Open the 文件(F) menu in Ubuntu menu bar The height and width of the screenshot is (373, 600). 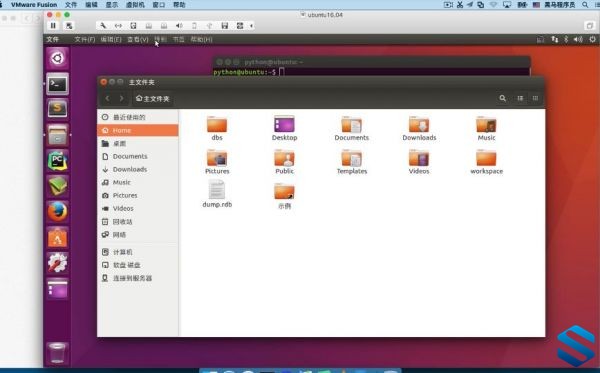coord(85,39)
